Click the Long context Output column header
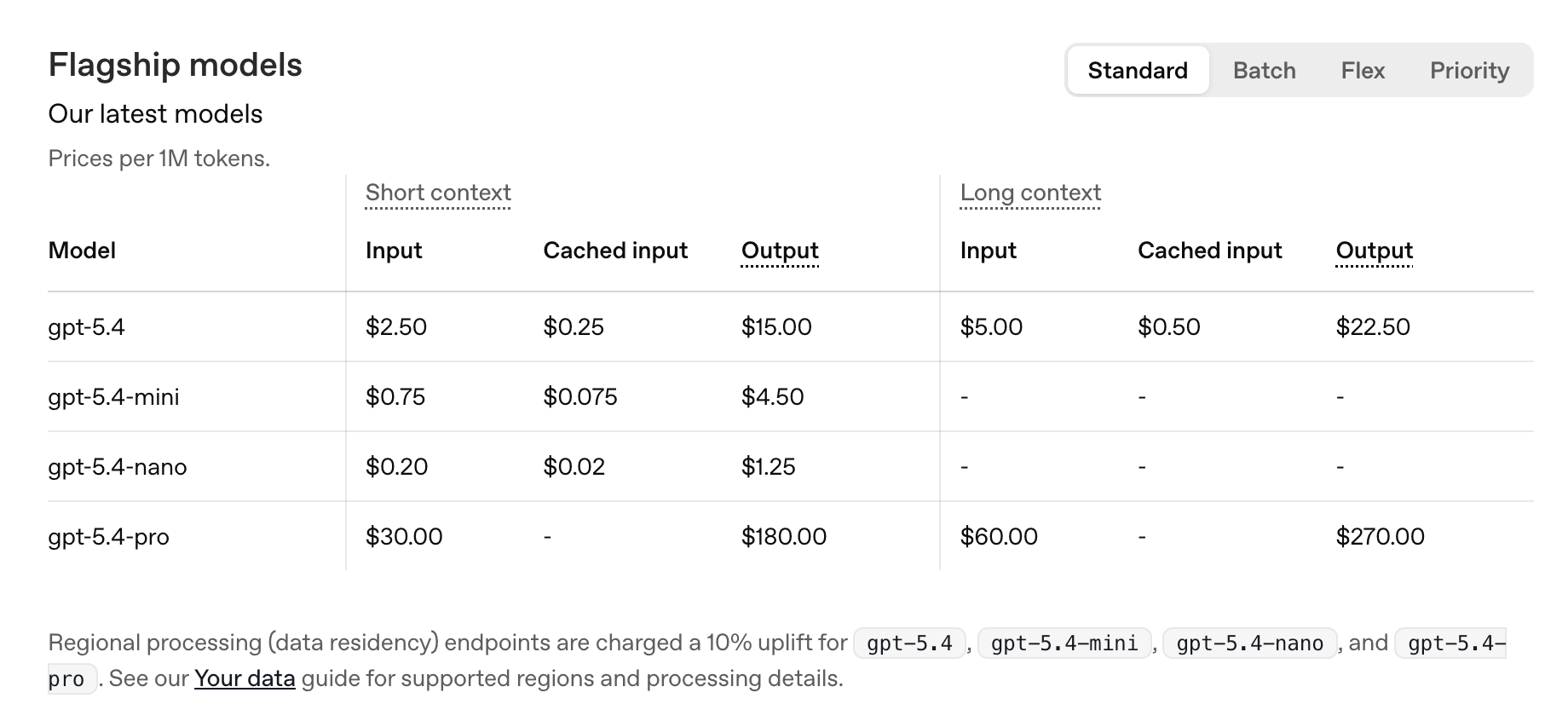Image resolution: width=1568 pixels, height=704 pixels. click(x=1374, y=251)
